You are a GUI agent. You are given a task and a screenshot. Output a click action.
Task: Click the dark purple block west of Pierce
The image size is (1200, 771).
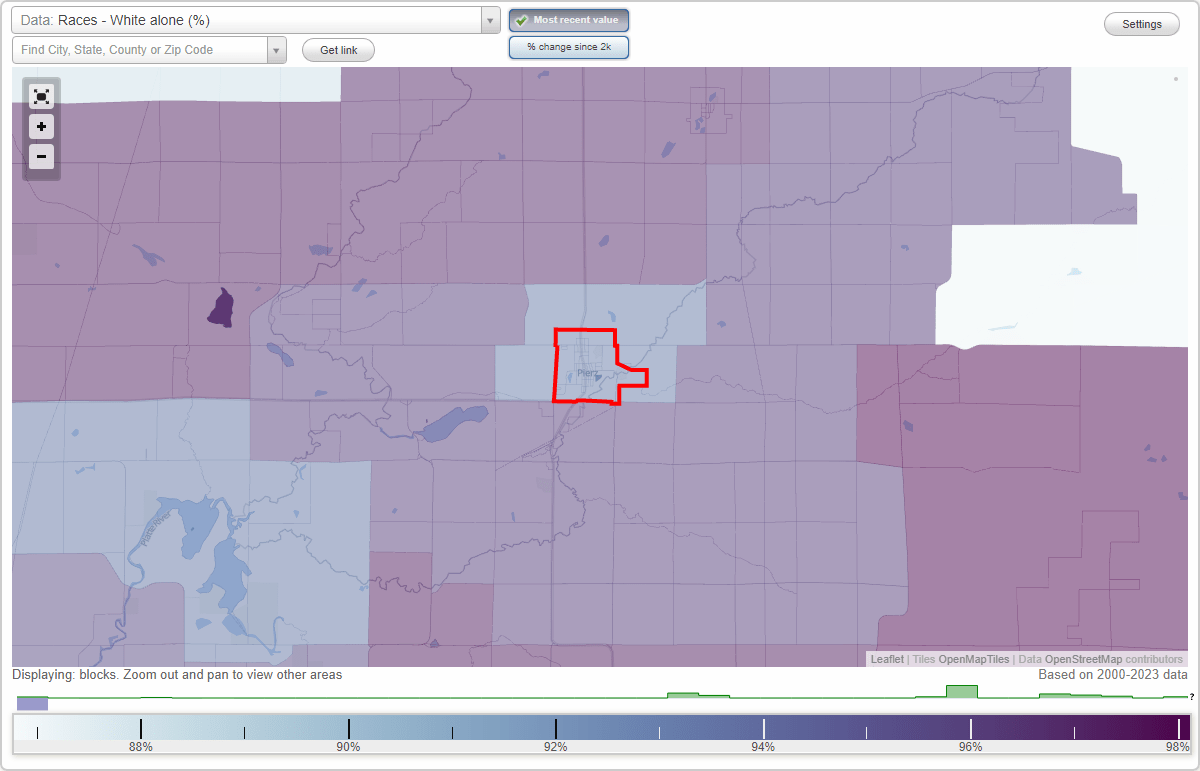pyautogui.click(x=219, y=306)
